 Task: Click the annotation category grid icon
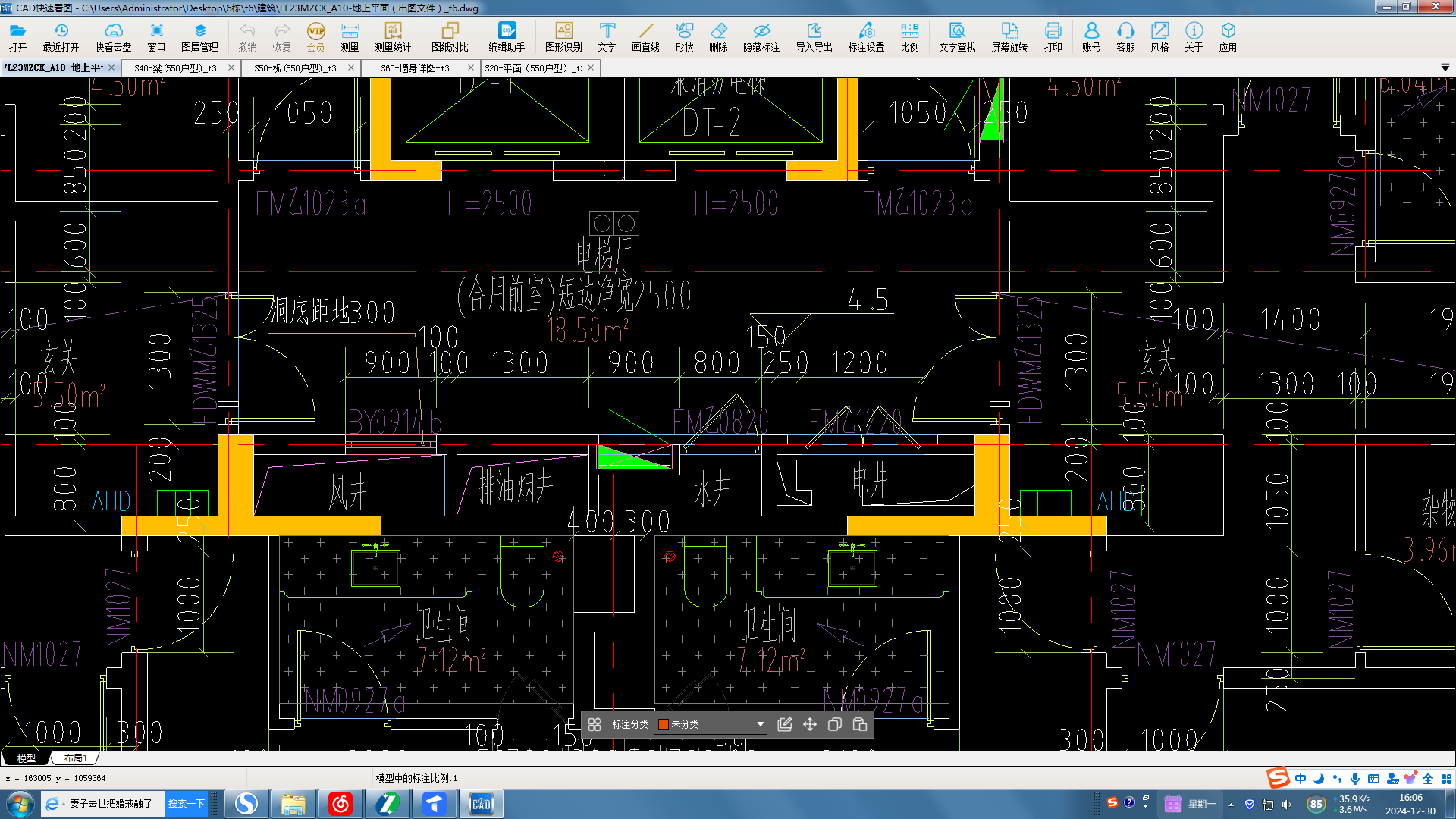(x=595, y=724)
